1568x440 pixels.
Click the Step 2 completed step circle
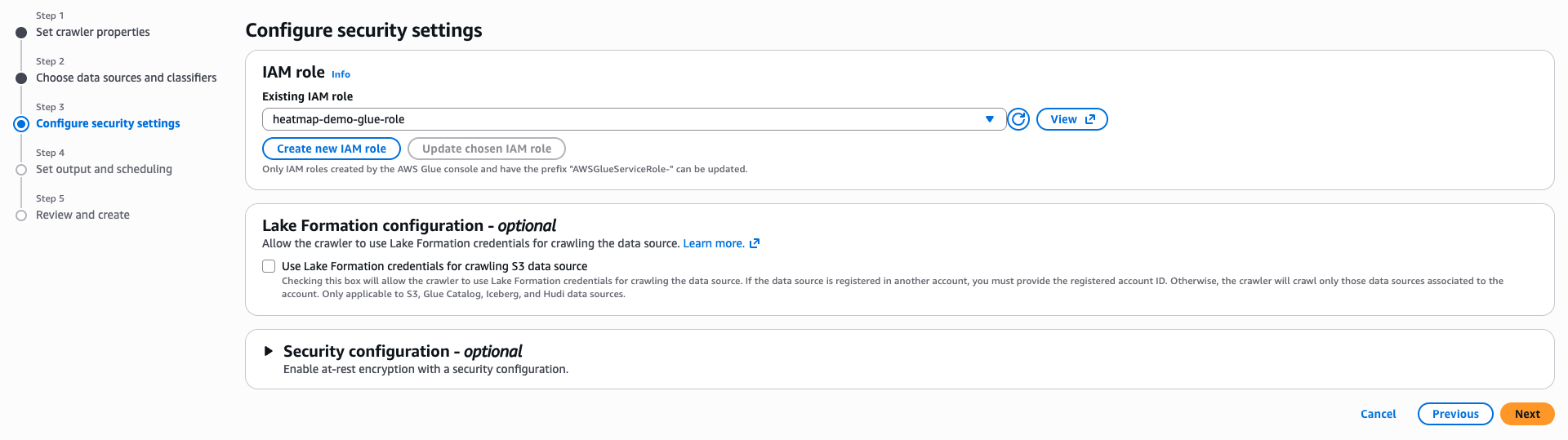click(21, 78)
